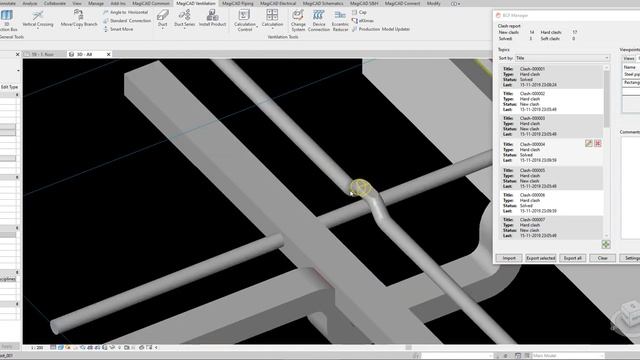Viewport: 640px width, 360px height.
Task: Open the Install Product tool
Action: tap(212, 19)
